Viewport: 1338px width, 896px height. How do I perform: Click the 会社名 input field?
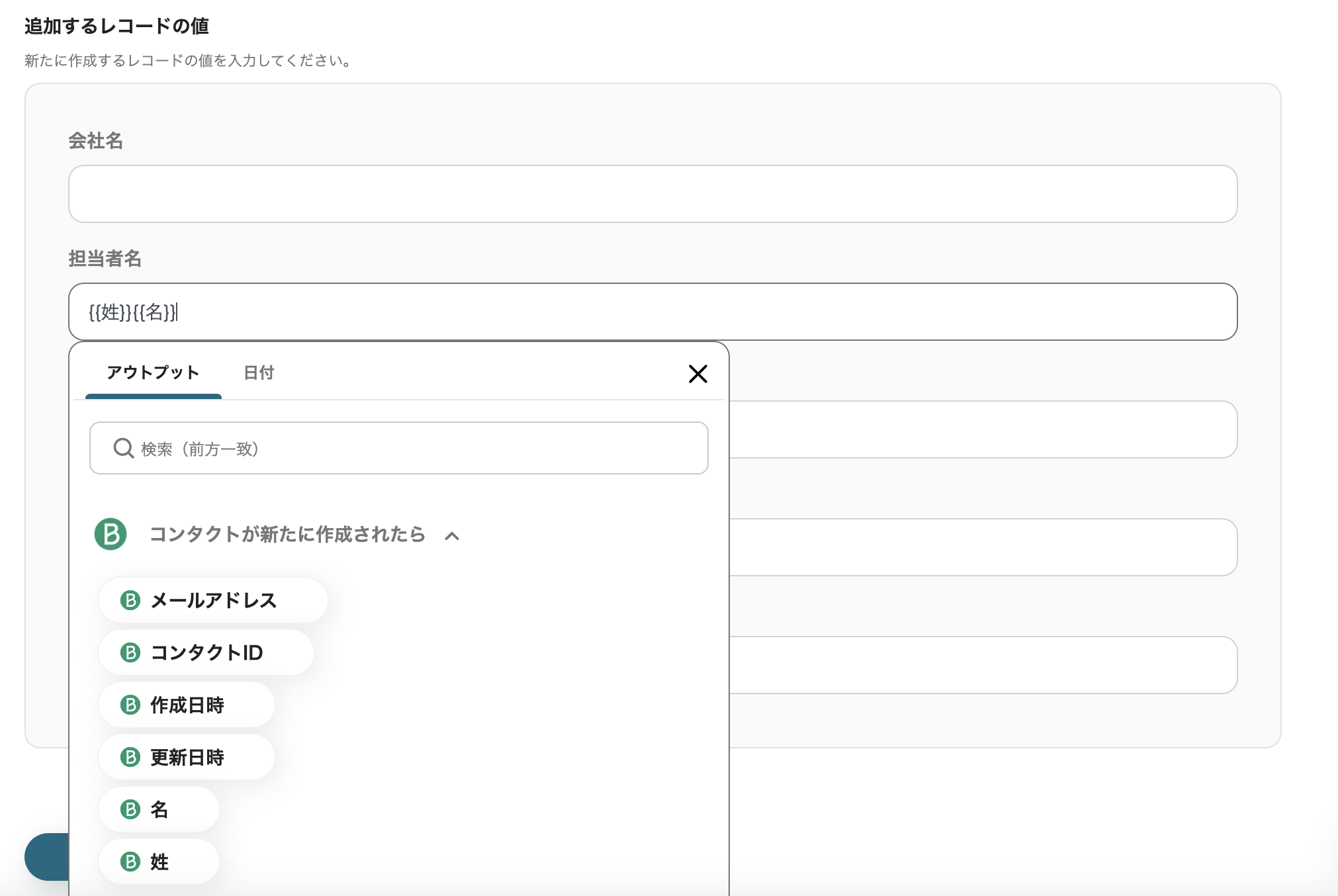click(x=652, y=194)
